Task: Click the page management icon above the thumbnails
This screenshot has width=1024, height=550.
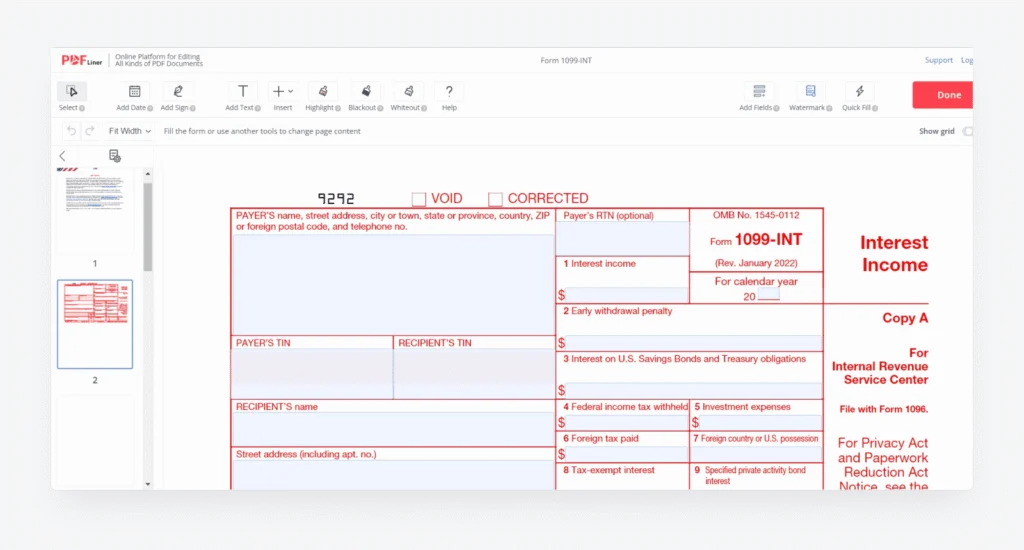Action: (x=114, y=155)
